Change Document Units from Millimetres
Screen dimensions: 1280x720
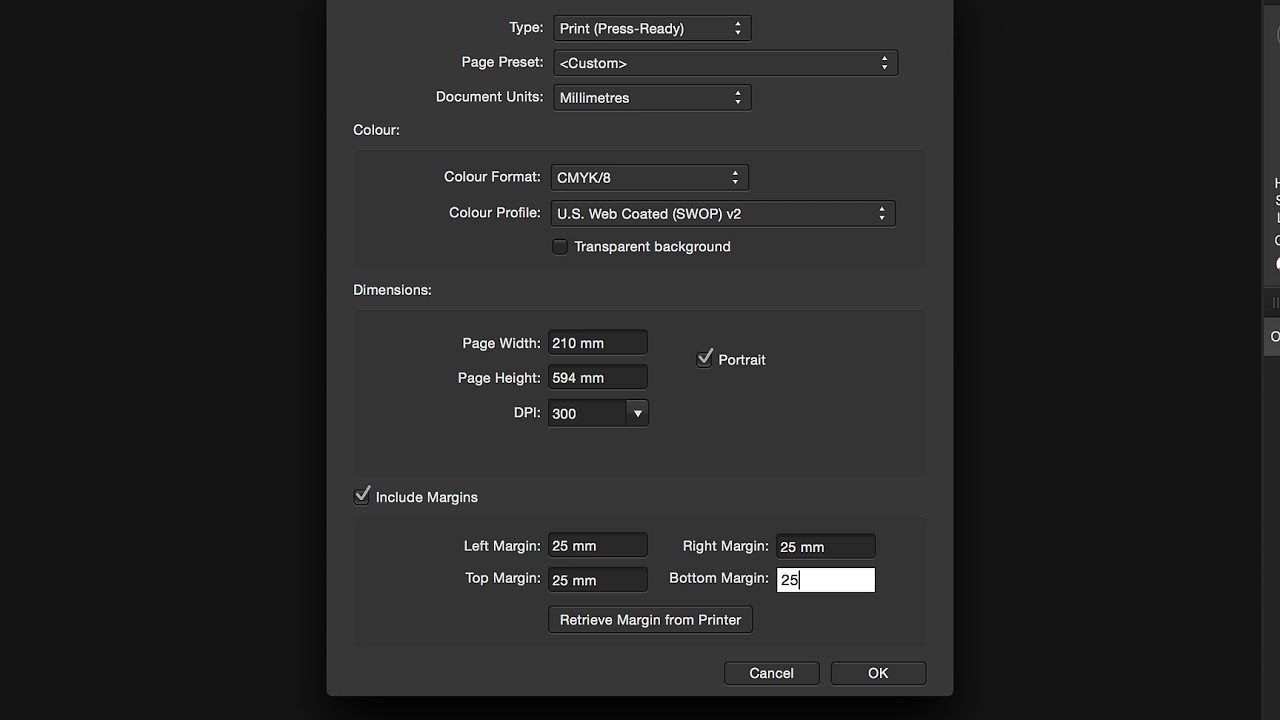click(x=652, y=97)
